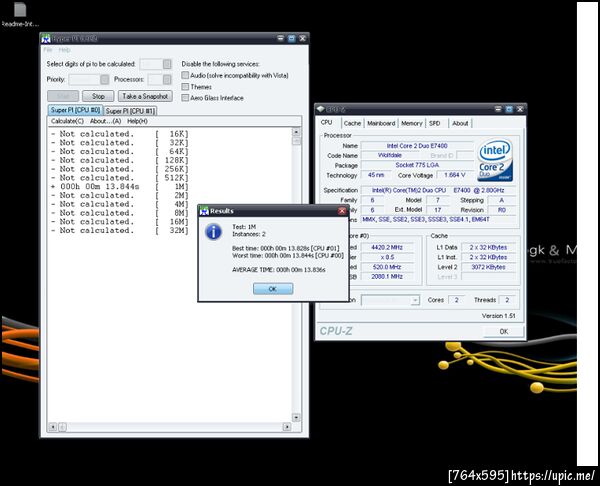
Task: Click vertical scrollbar down arrow in Super PI
Action: 296,417
